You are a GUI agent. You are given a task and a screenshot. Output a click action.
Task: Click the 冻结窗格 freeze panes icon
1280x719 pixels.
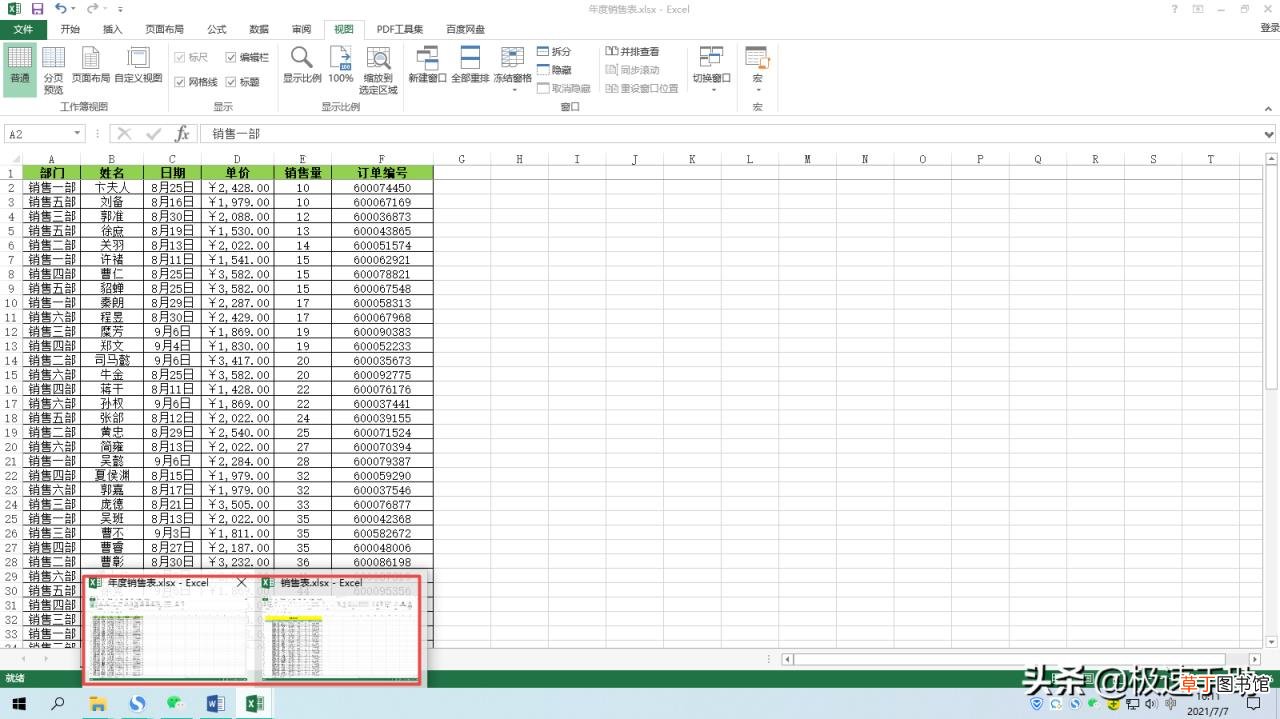coord(513,58)
